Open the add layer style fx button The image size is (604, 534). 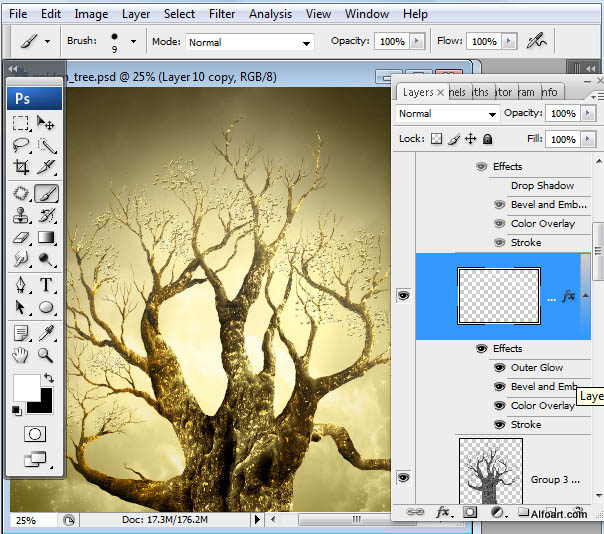pyautogui.click(x=442, y=512)
